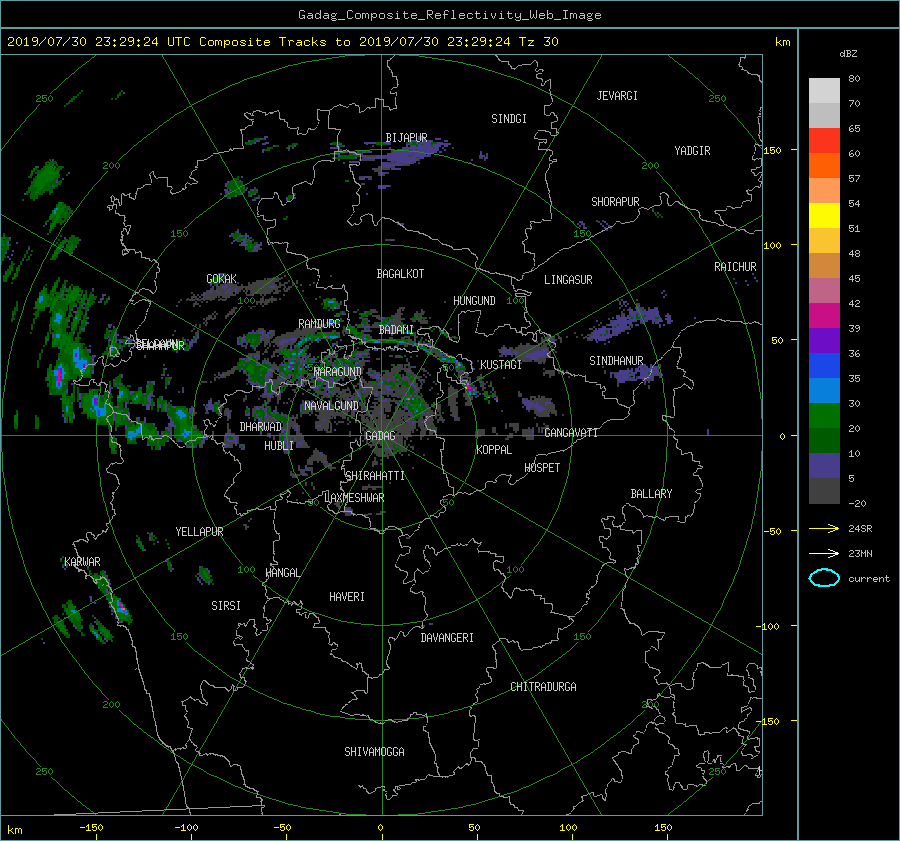Click the '23MN' legend label
This screenshot has width=900, height=841.
coord(860,554)
